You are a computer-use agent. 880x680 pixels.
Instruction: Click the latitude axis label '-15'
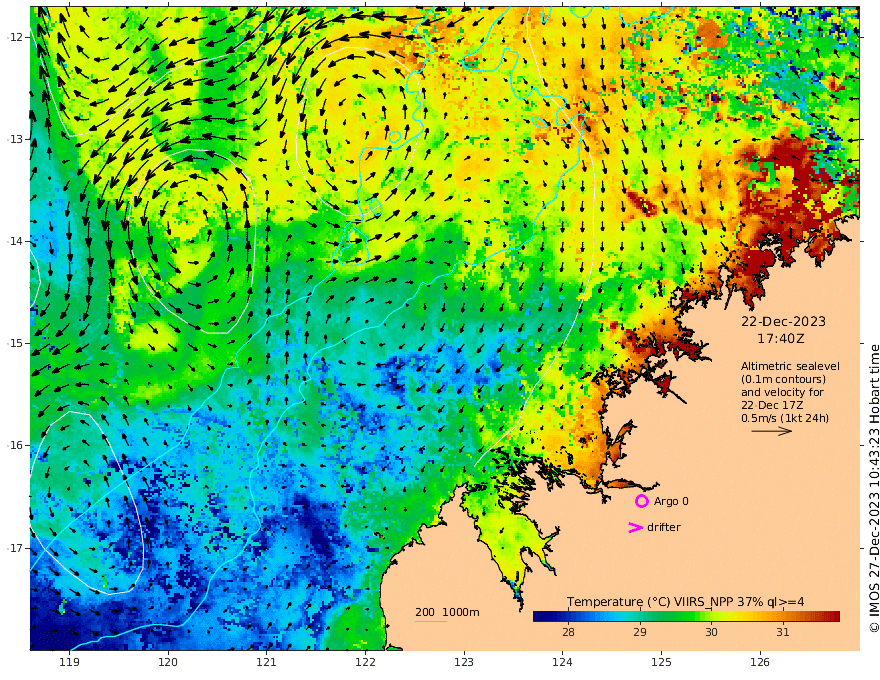point(15,343)
